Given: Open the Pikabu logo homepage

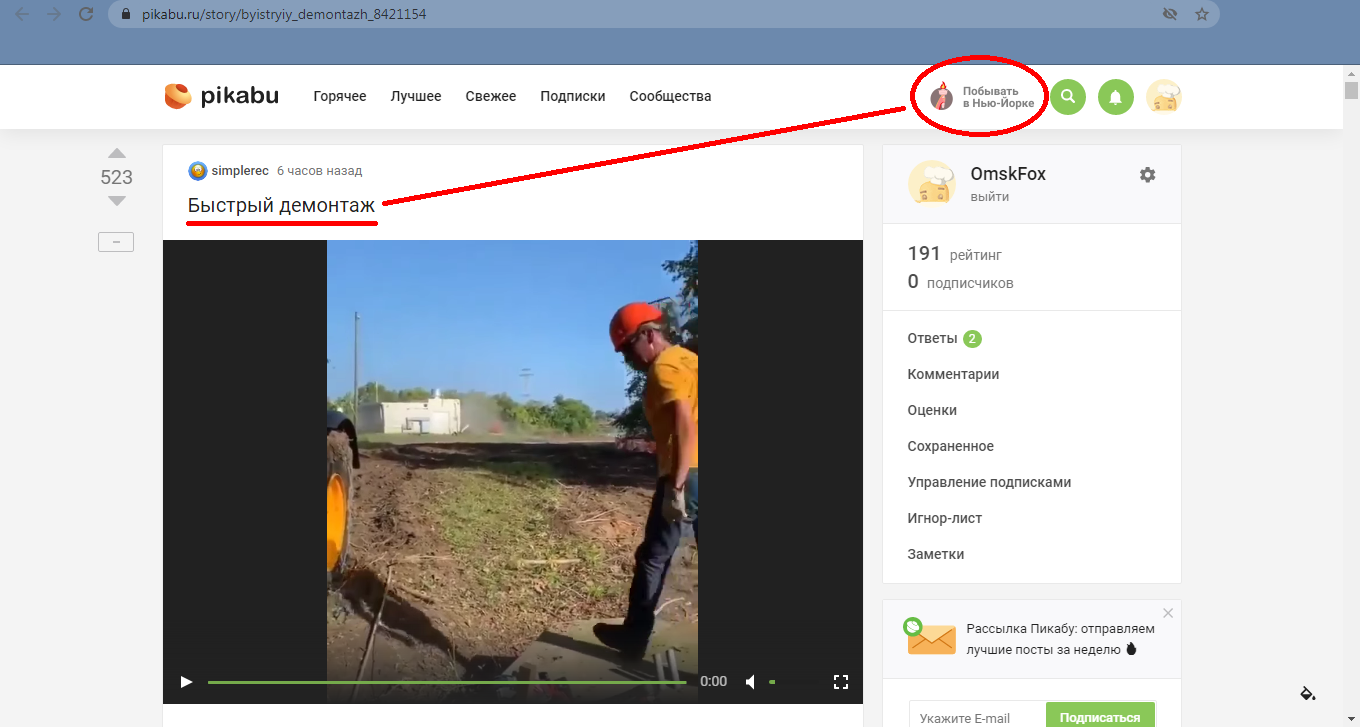Looking at the screenshot, I should pyautogui.click(x=222, y=96).
